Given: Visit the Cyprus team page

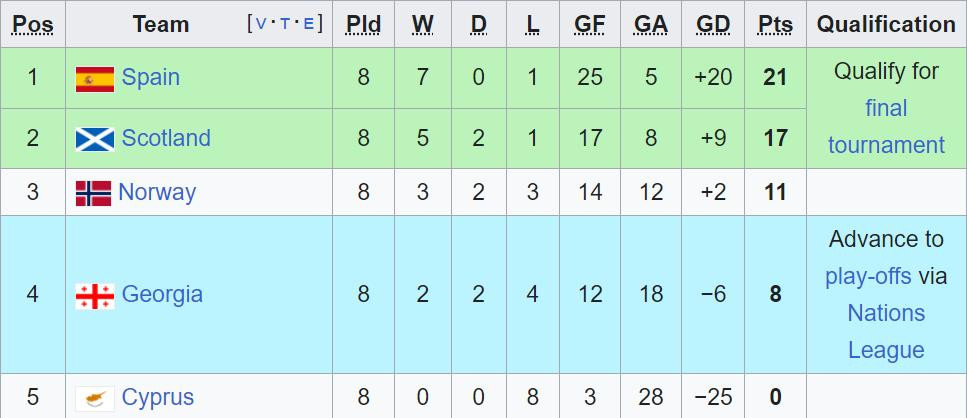Looking at the screenshot, I should (x=158, y=398).
